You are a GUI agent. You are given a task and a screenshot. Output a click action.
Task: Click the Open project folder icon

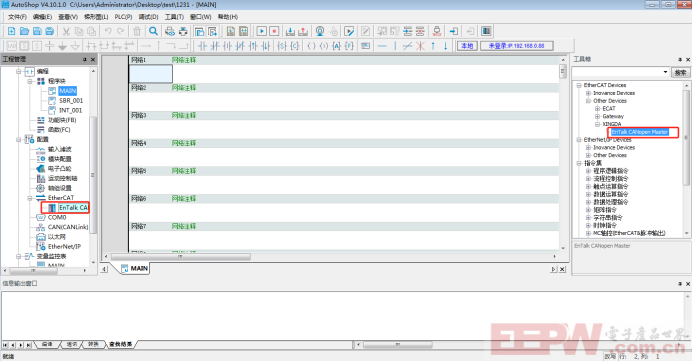pyautogui.click(x=24, y=31)
